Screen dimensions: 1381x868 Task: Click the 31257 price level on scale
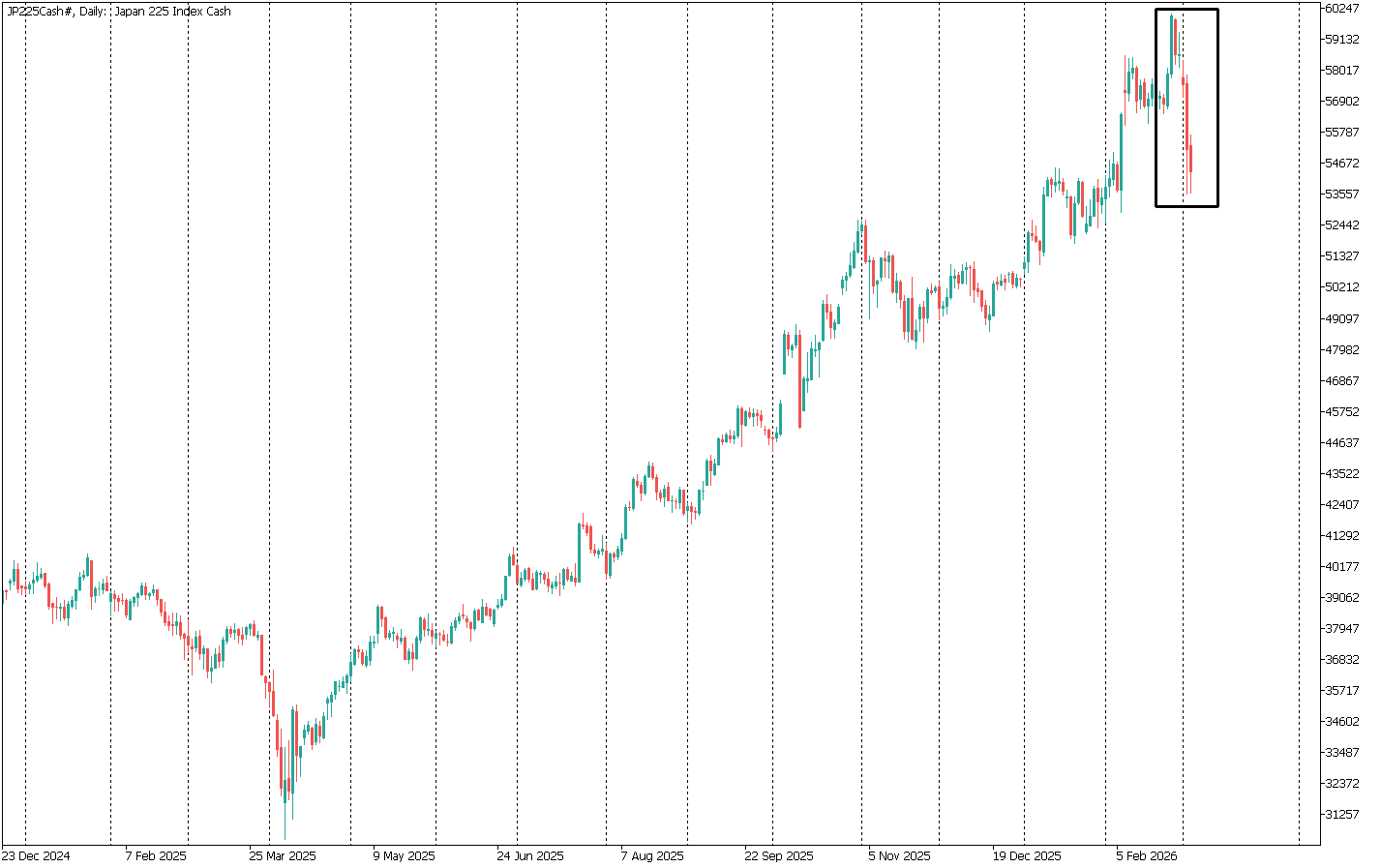pos(1344,815)
